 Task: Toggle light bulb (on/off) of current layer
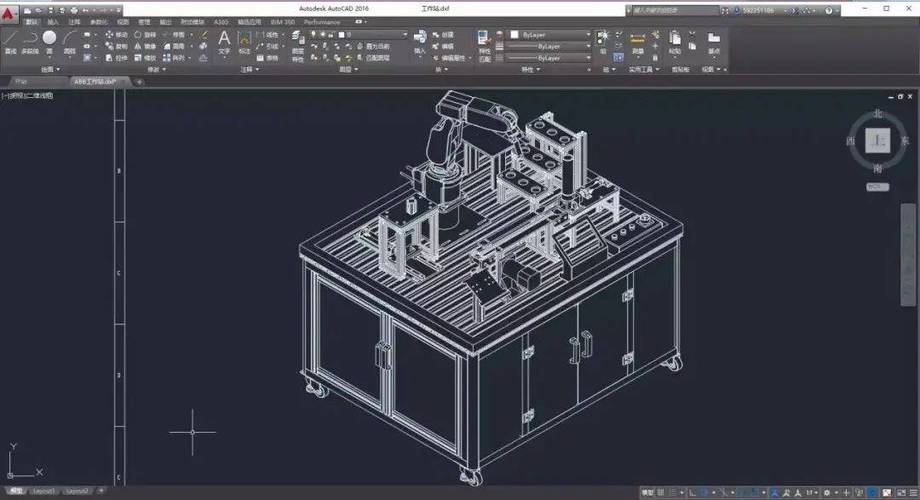coord(313,35)
